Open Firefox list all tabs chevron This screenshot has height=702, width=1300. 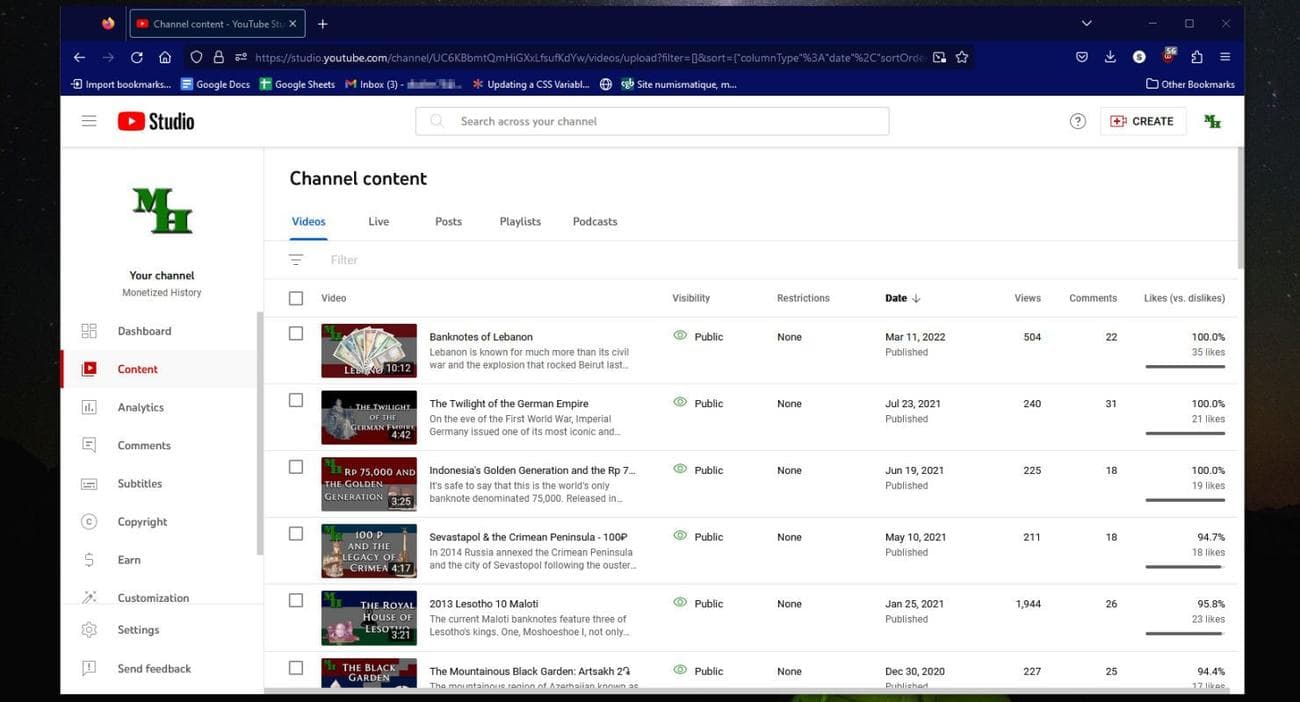(x=1087, y=23)
